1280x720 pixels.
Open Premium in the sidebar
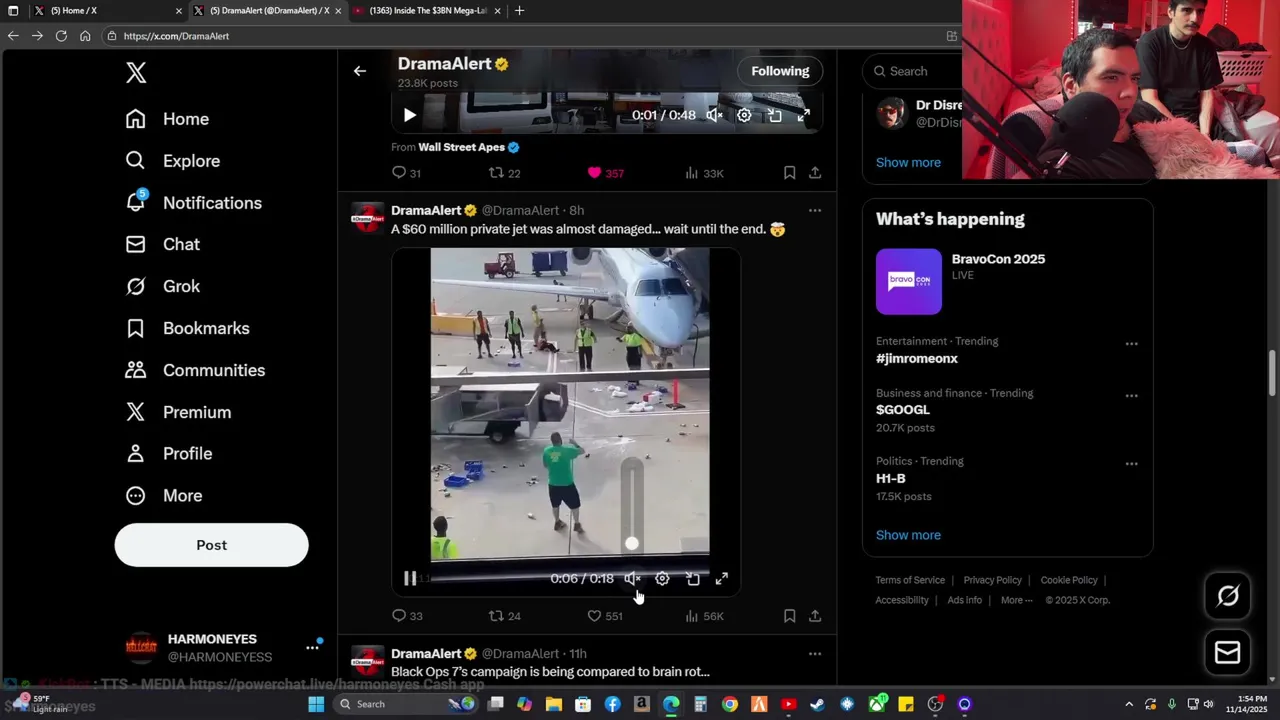(177, 412)
